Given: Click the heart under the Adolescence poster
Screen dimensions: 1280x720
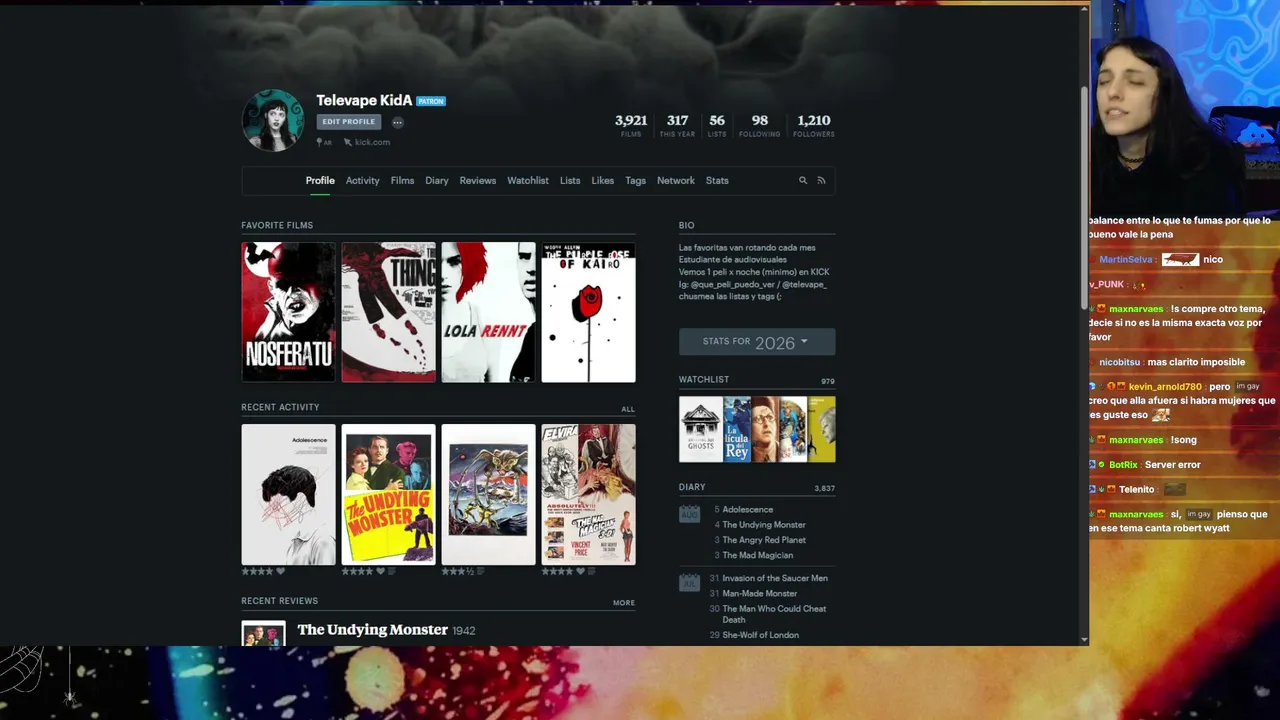Looking at the screenshot, I should [x=281, y=572].
